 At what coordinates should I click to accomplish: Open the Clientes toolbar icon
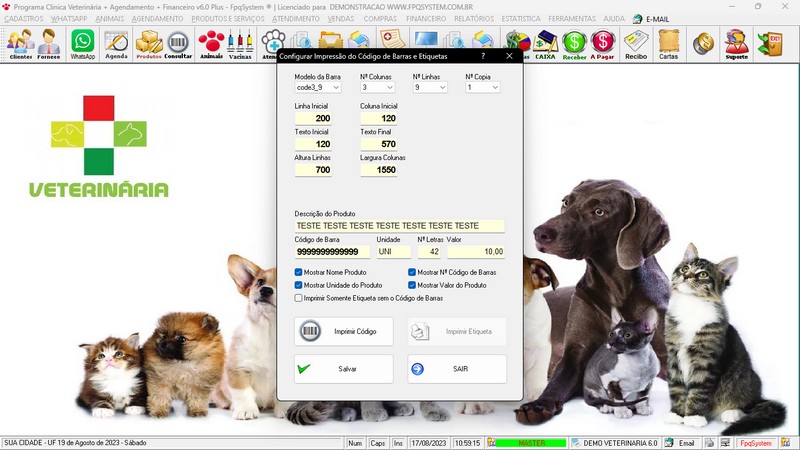pos(20,44)
